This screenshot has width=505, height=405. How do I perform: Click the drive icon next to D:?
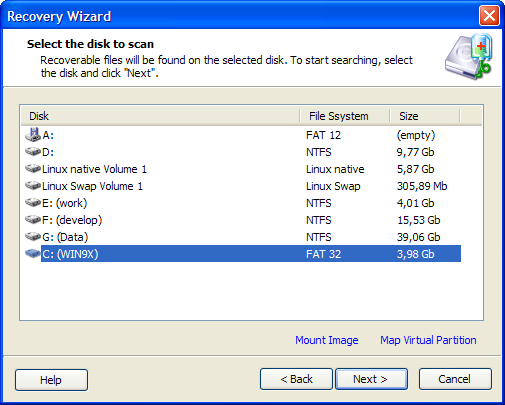(33, 152)
